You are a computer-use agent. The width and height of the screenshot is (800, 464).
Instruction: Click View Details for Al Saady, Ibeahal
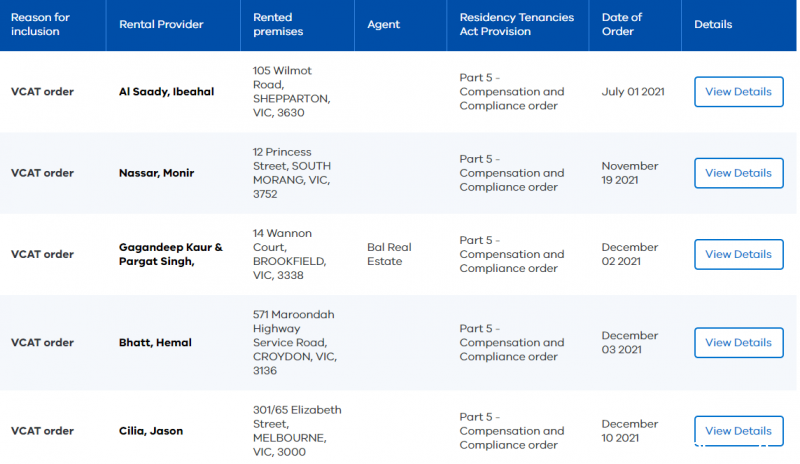click(738, 91)
